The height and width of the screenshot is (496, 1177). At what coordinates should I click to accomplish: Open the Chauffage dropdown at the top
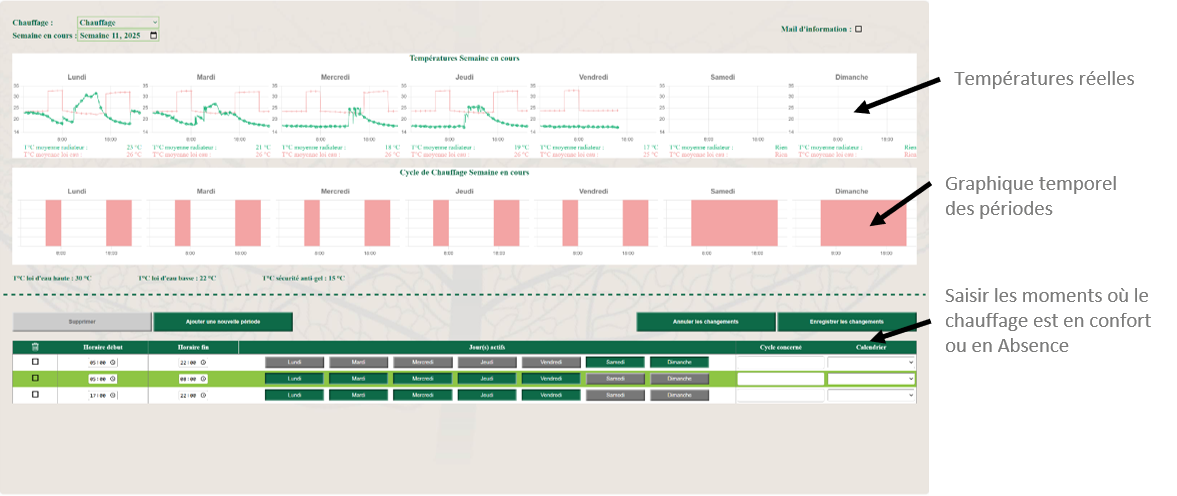click(x=118, y=21)
